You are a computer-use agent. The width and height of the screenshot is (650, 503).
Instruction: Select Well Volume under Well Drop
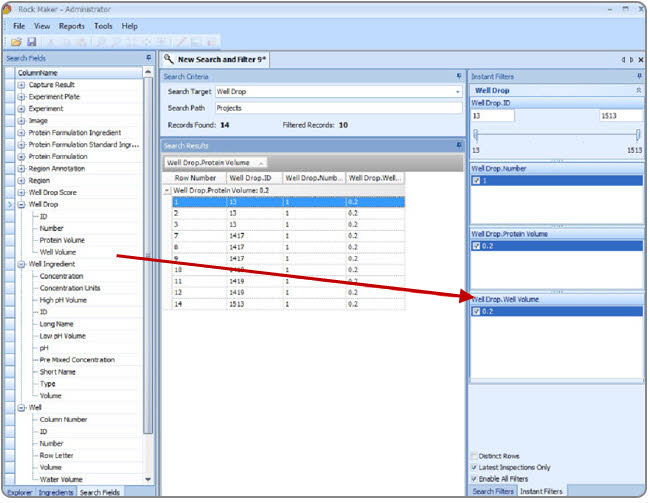pos(58,252)
